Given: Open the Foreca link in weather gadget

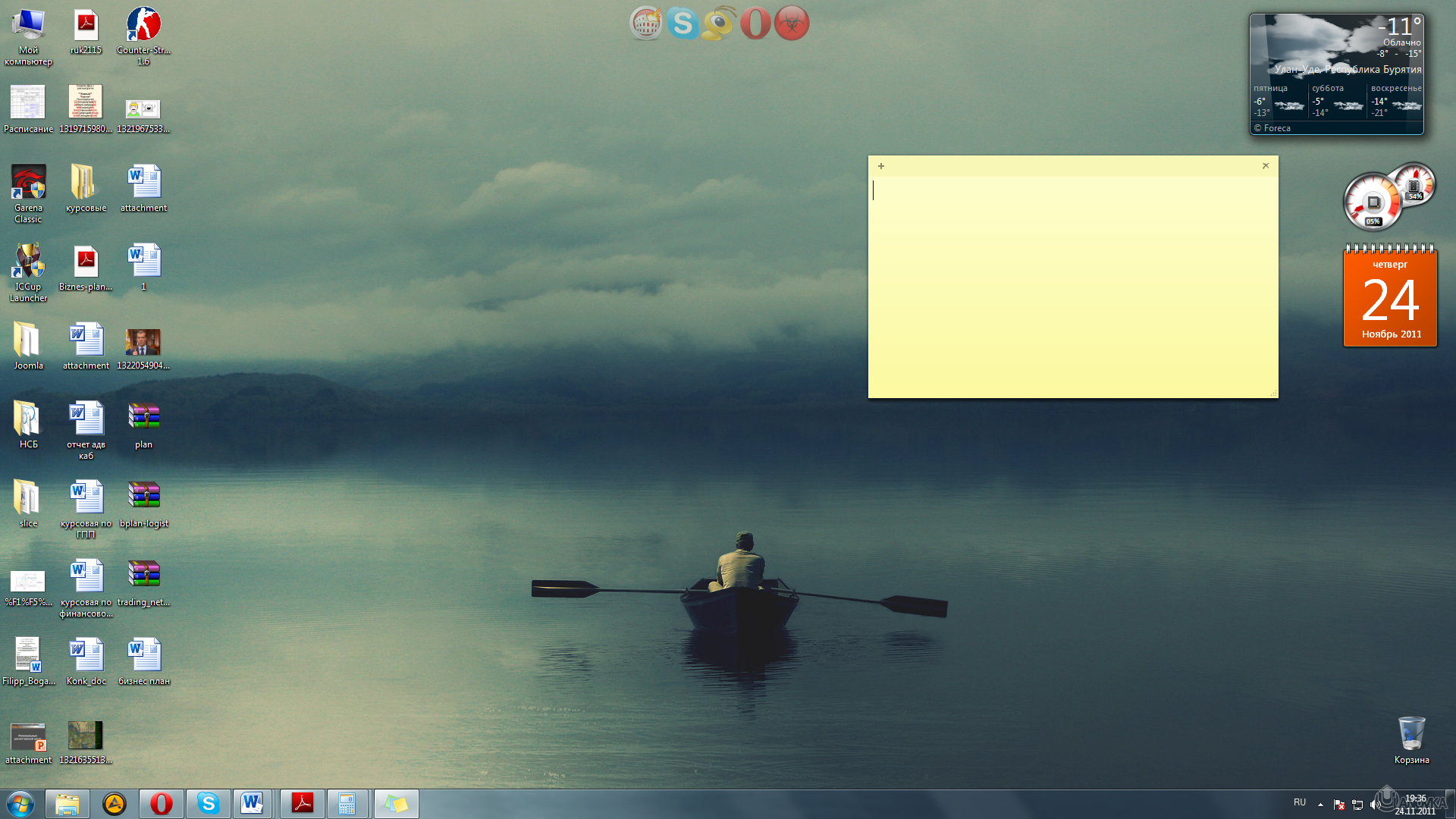Looking at the screenshot, I should click(1276, 128).
